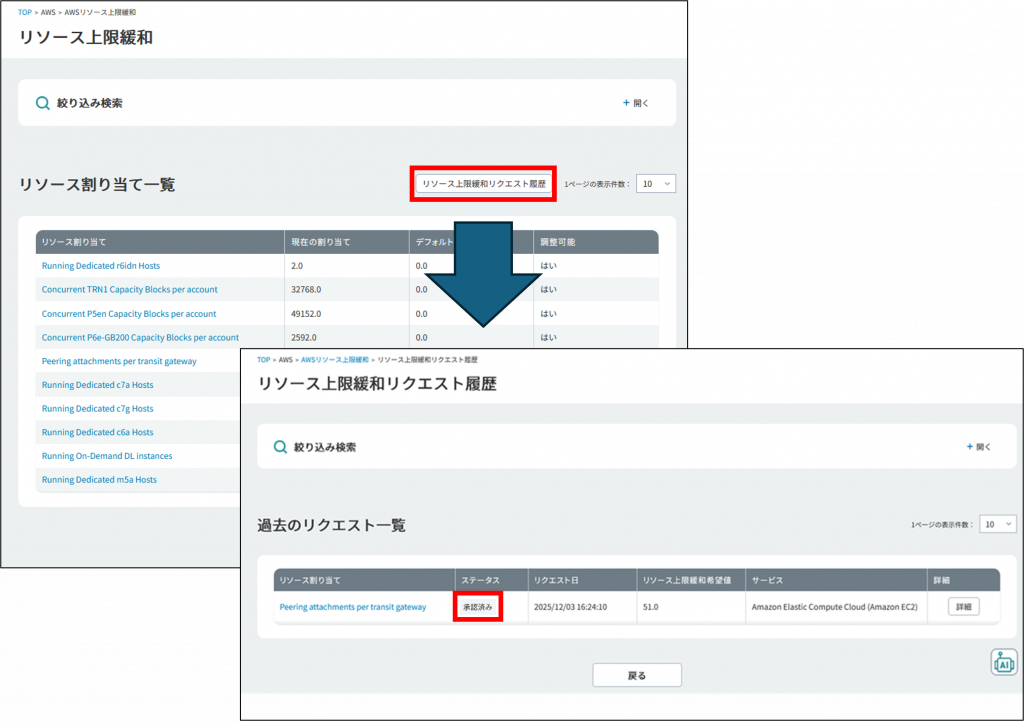Click search magnifier icon in top panel
The image size is (1024, 721).
42,103
